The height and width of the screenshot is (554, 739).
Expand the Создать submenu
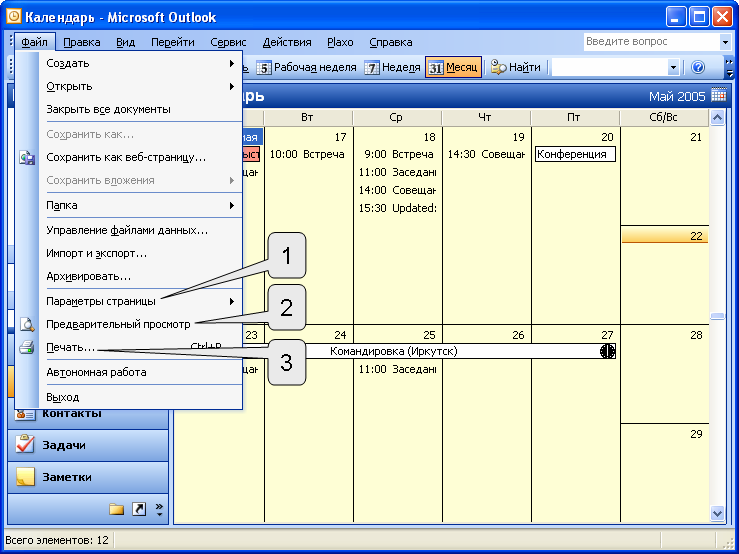coord(140,63)
